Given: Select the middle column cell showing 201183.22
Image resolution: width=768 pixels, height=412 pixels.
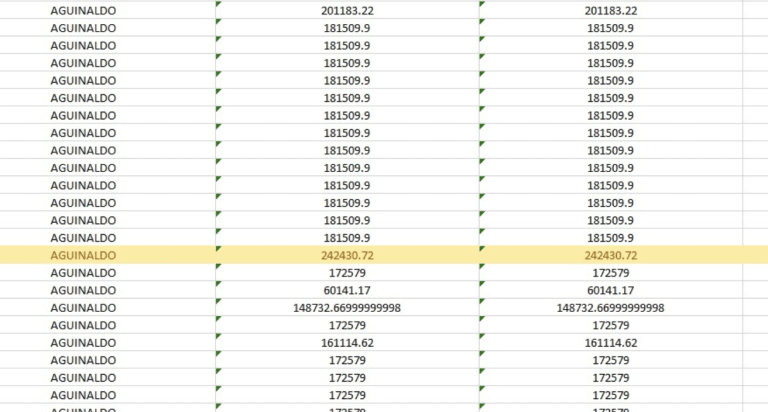Looking at the screenshot, I should [347, 10].
